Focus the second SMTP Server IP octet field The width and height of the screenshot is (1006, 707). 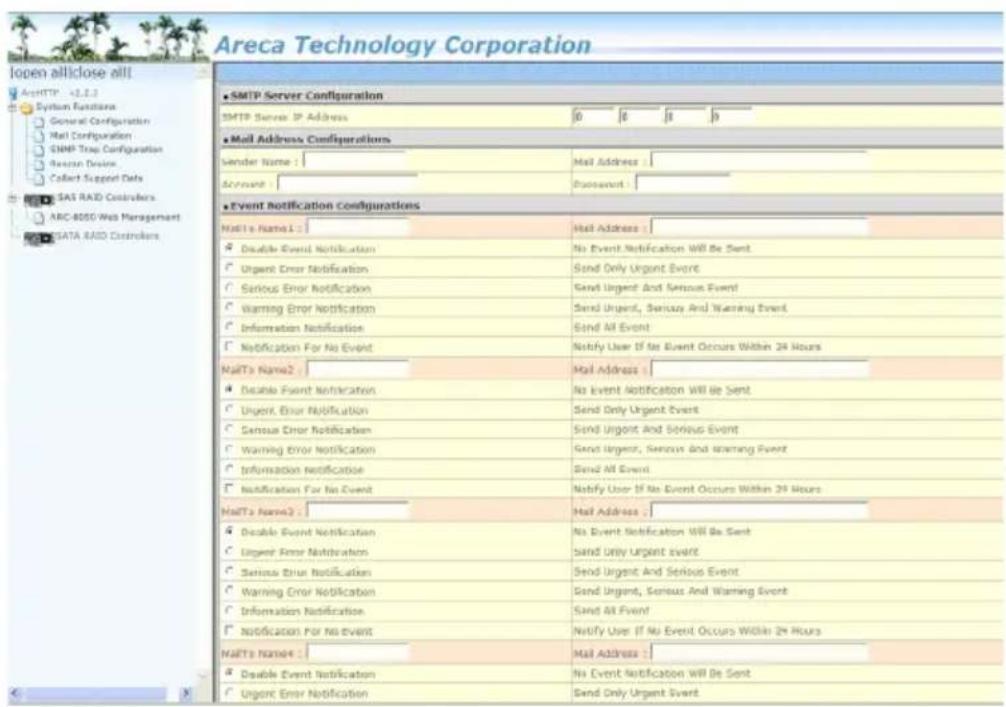pyautogui.click(x=639, y=117)
